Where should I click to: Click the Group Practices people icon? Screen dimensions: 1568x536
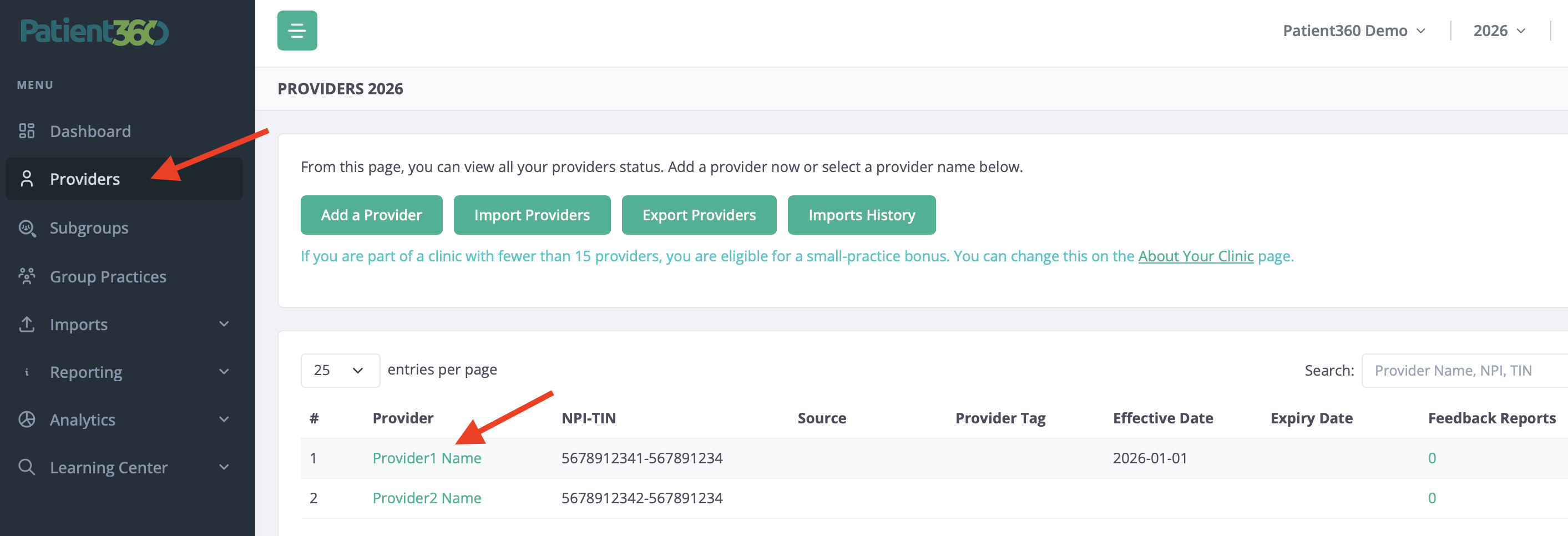[x=27, y=276]
